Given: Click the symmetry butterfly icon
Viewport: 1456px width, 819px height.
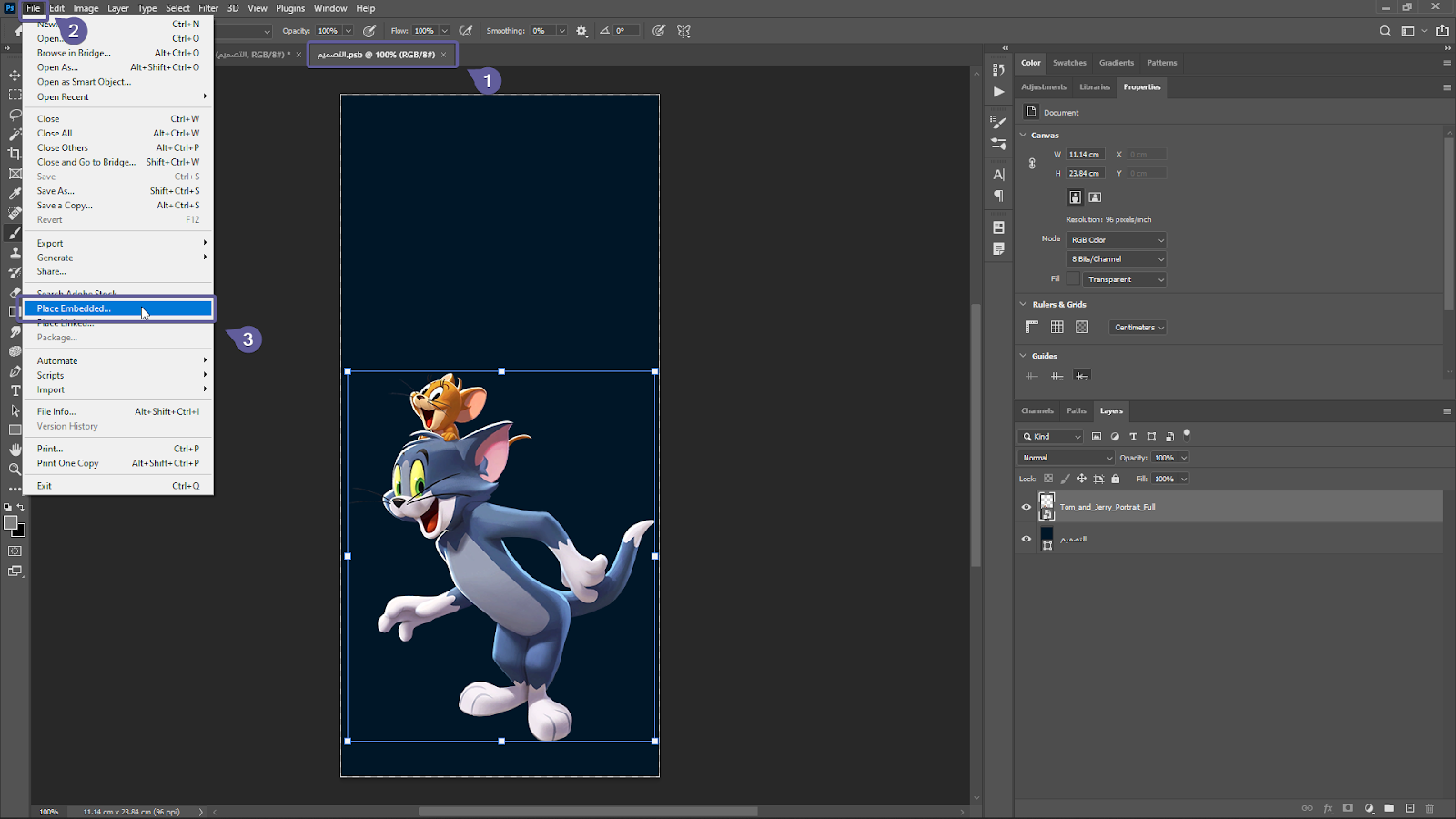Looking at the screenshot, I should tap(683, 31).
